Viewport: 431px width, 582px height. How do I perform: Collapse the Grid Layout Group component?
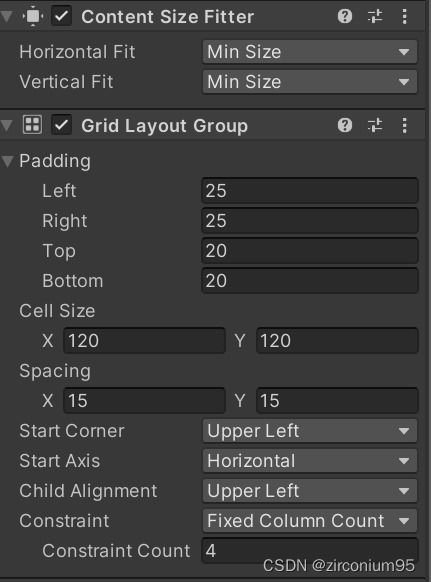[x=6, y=125]
